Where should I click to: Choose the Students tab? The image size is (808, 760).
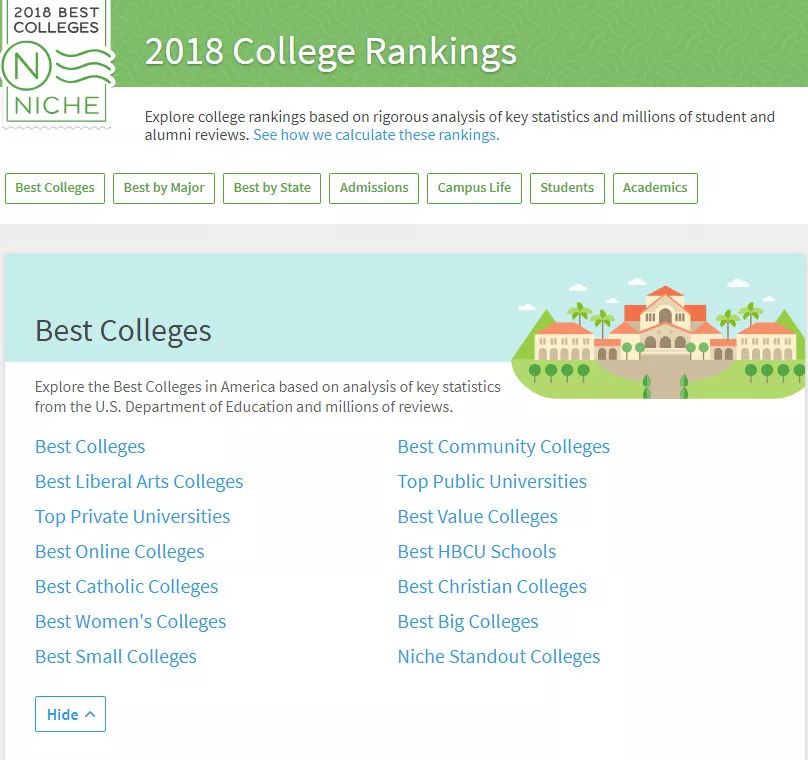point(567,188)
